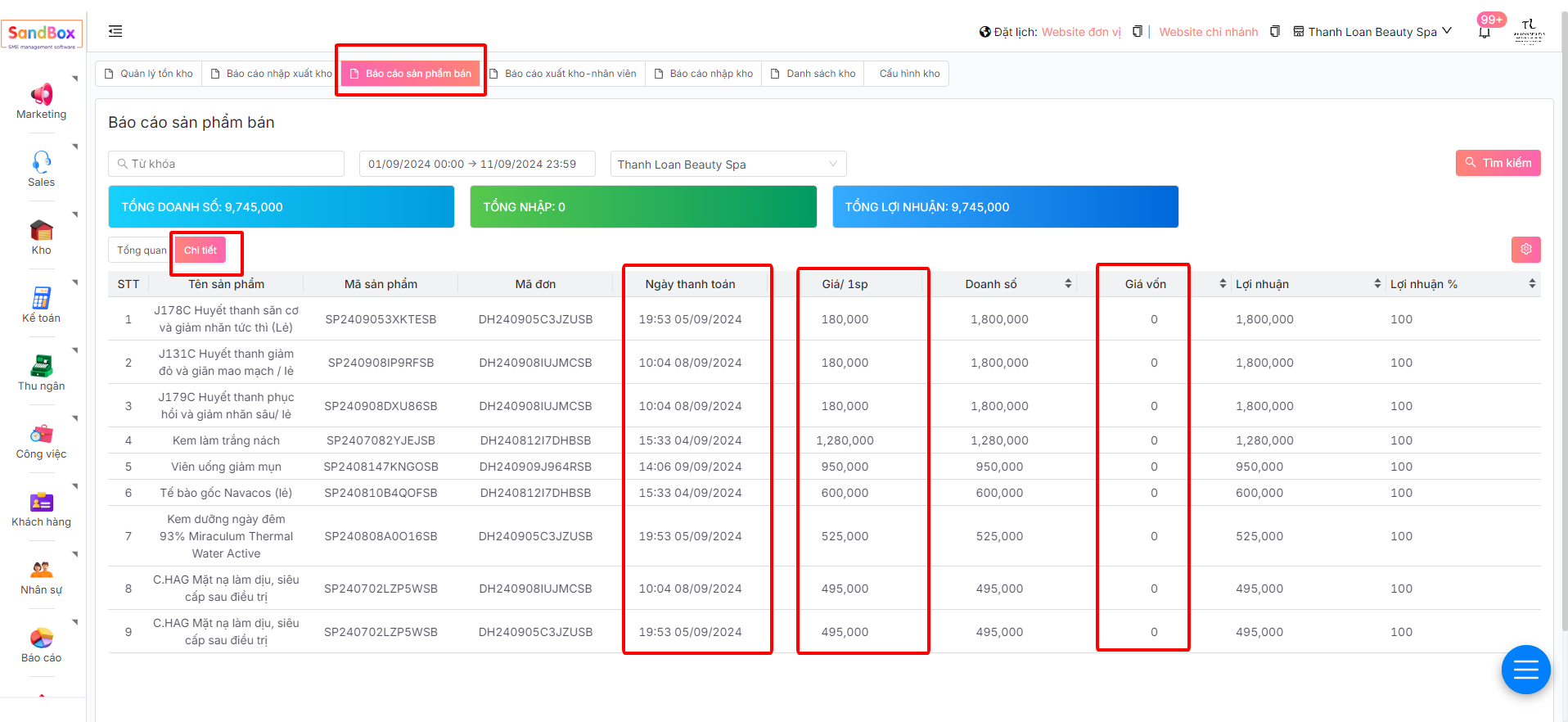The height and width of the screenshot is (722, 1568).
Task: Open the Thu ngân cashier icon
Action: coord(41,366)
